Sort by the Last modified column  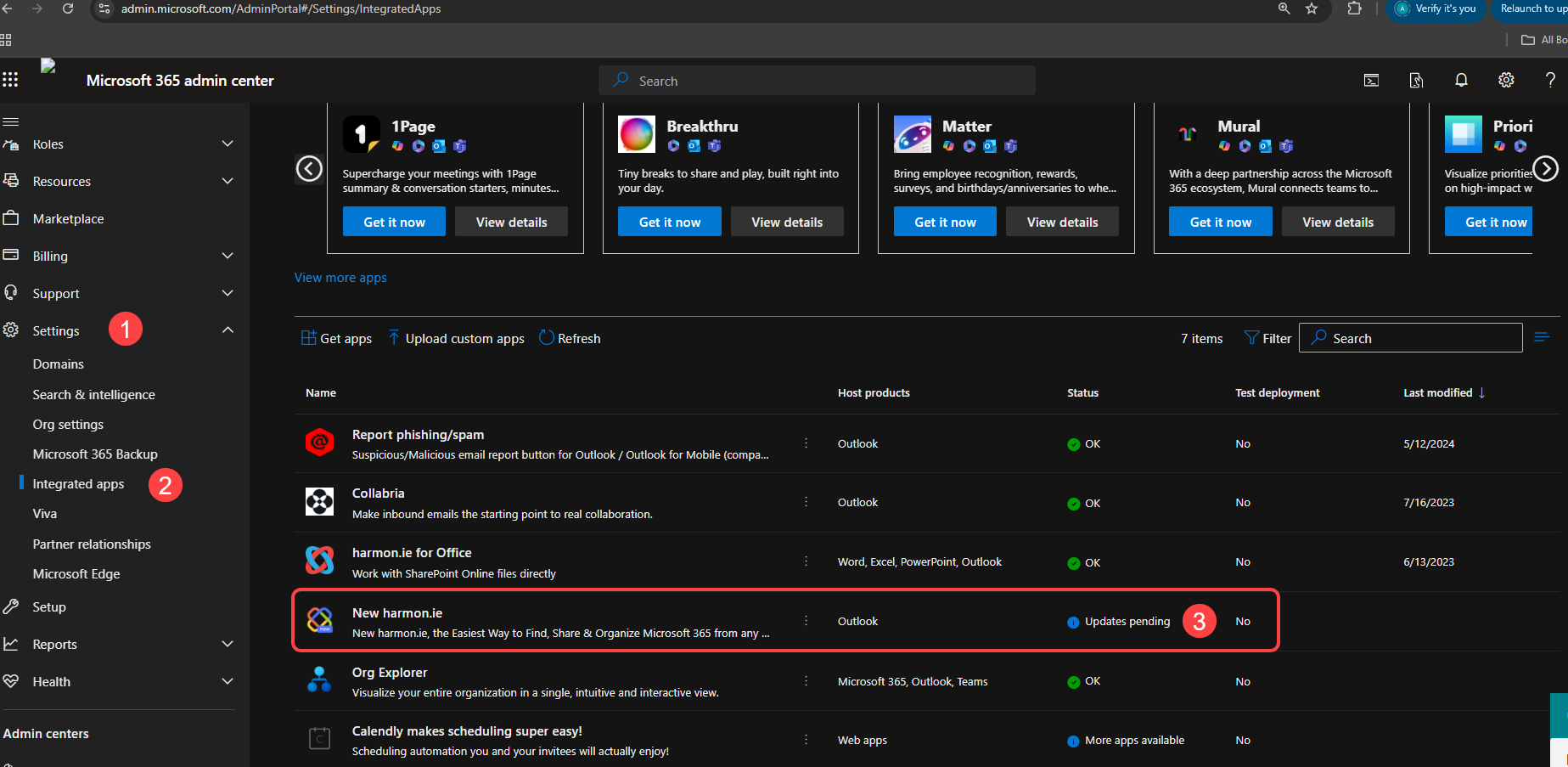click(1444, 392)
